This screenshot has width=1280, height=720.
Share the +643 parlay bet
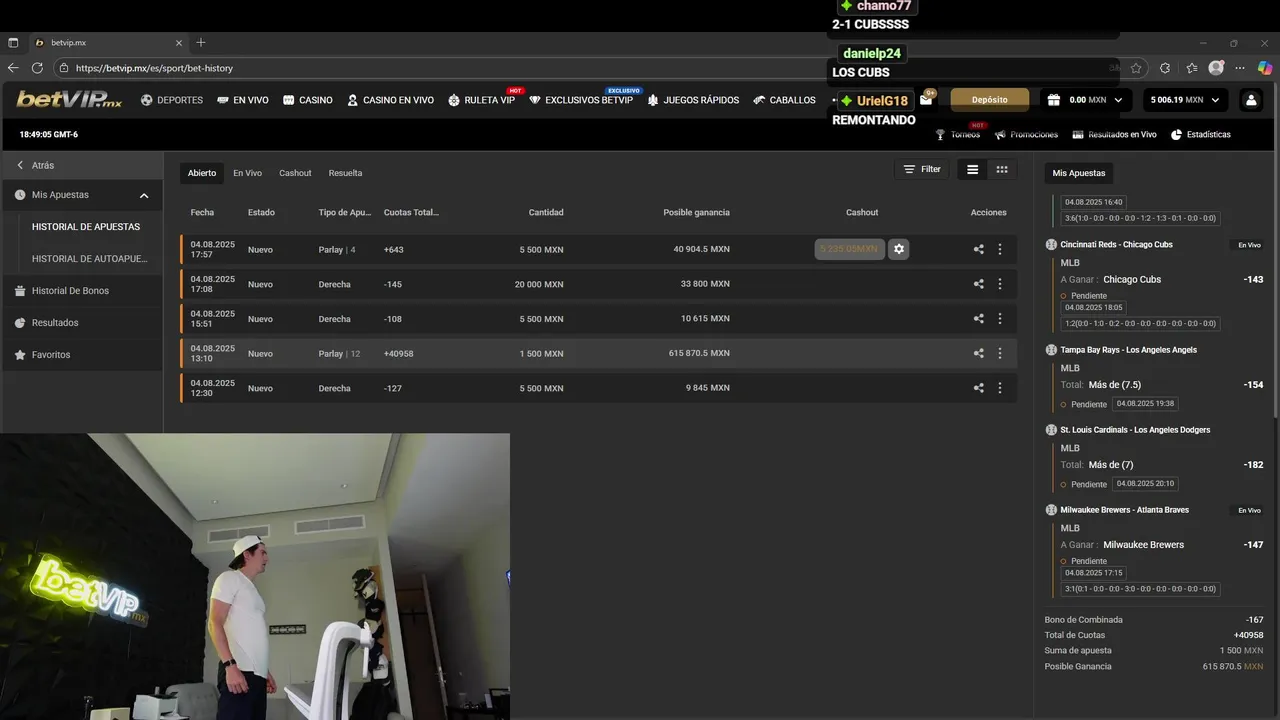click(x=978, y=250)
